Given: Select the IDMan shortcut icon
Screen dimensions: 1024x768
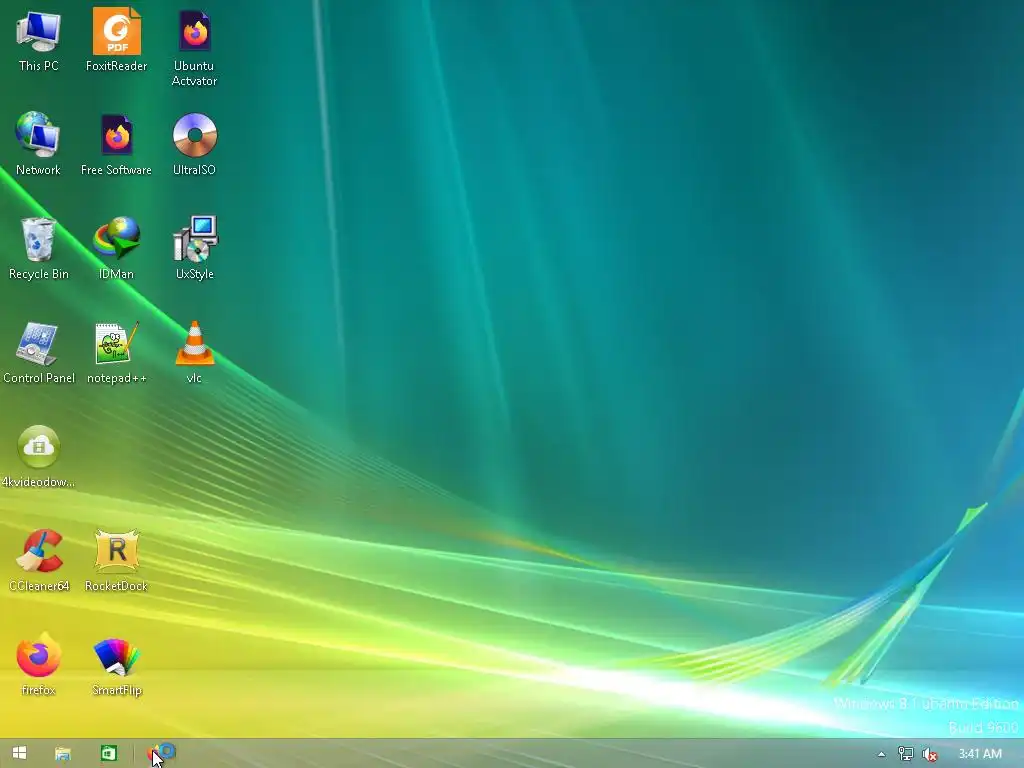Looking at the screenshot, I should (116, 239).
